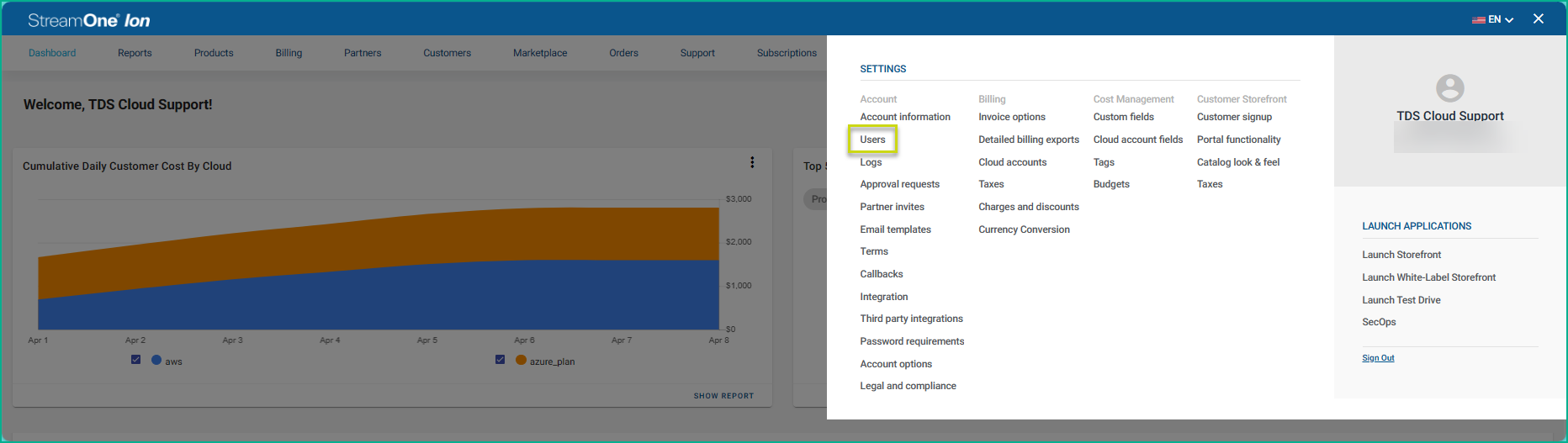The width and height of the screenshot is (1568, 443).
Task: Open the Subscriptions menu
Action: [787, 53]
